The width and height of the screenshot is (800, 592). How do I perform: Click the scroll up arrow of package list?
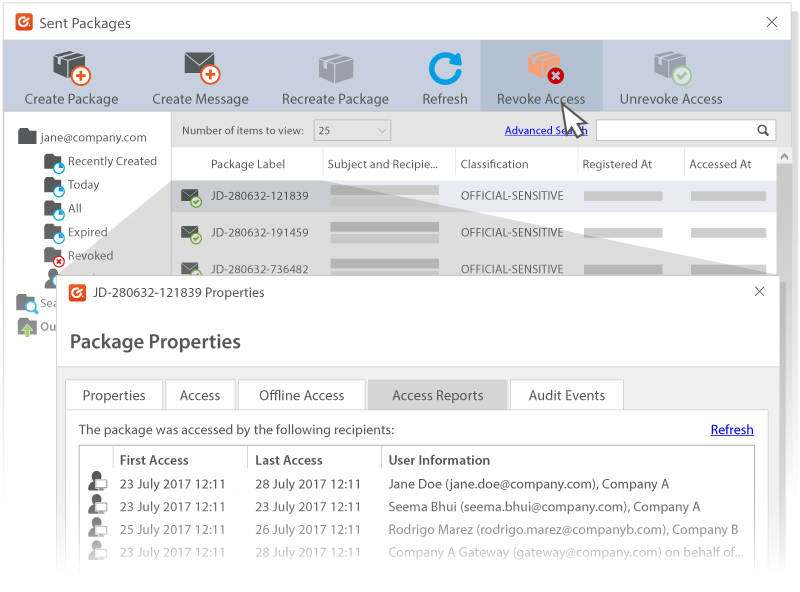click(784, 157)
